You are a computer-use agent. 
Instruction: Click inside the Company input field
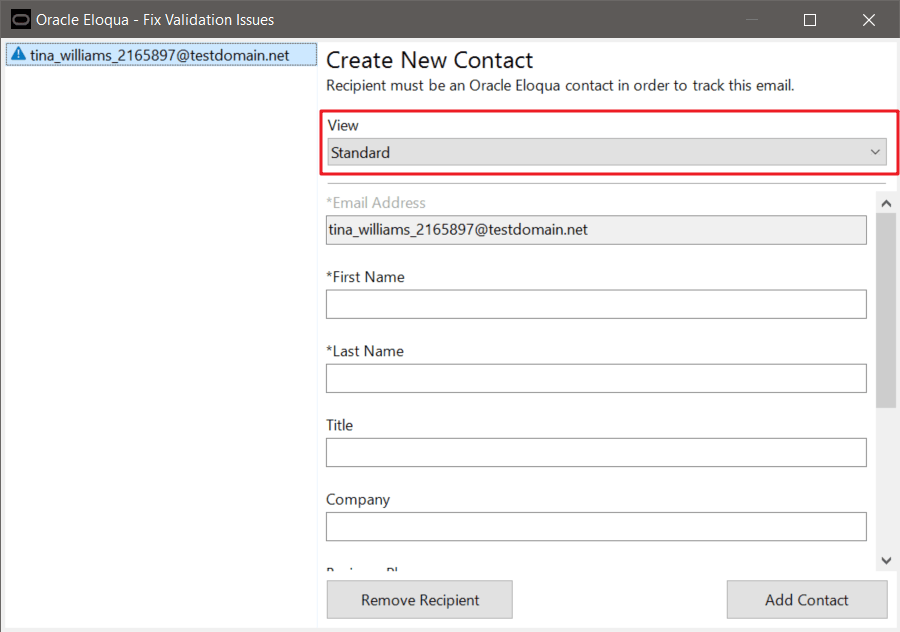point(596,526)
